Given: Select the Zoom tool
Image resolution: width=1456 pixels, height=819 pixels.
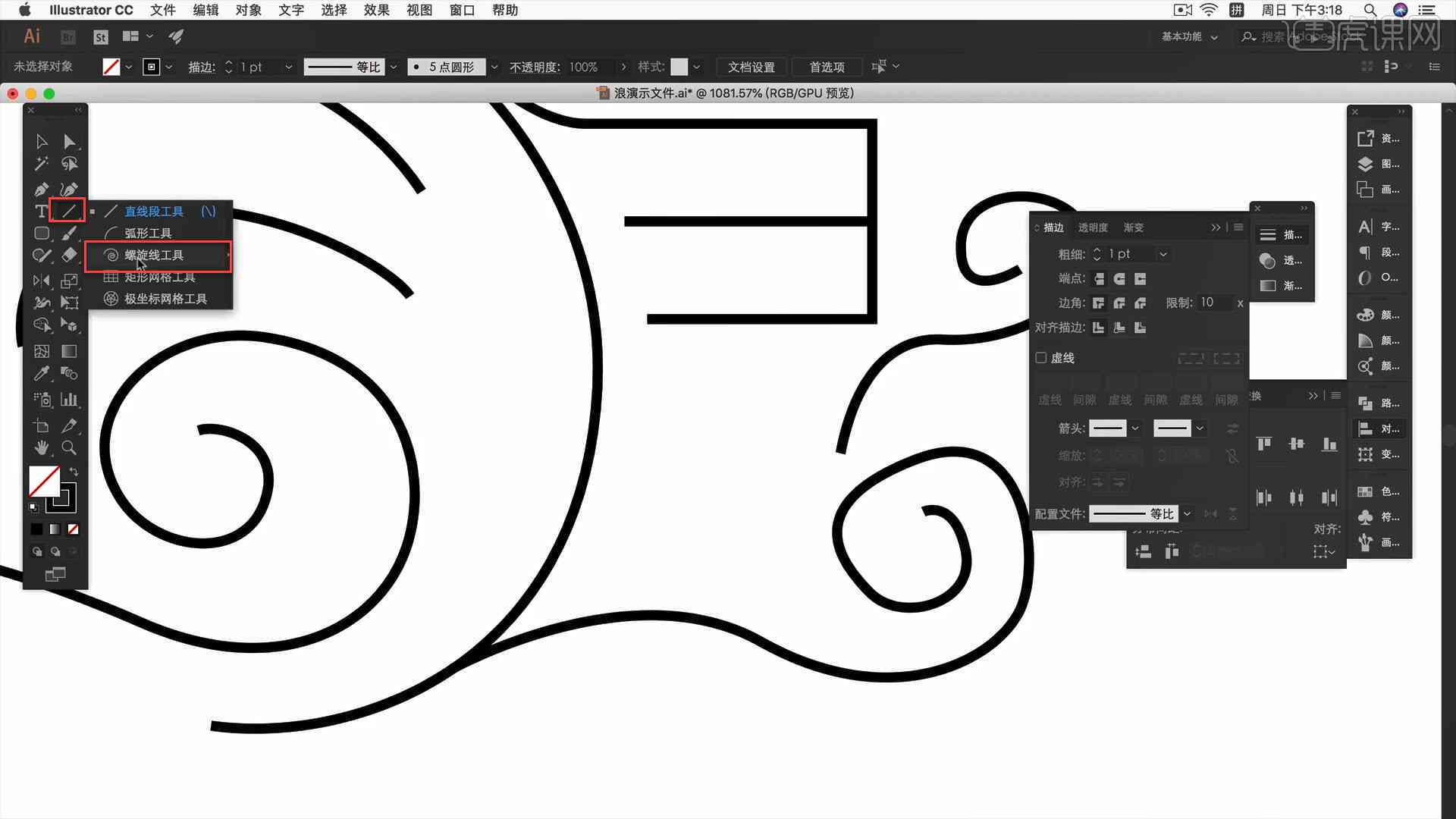Looking at the screenshot, I should [69, 447].
